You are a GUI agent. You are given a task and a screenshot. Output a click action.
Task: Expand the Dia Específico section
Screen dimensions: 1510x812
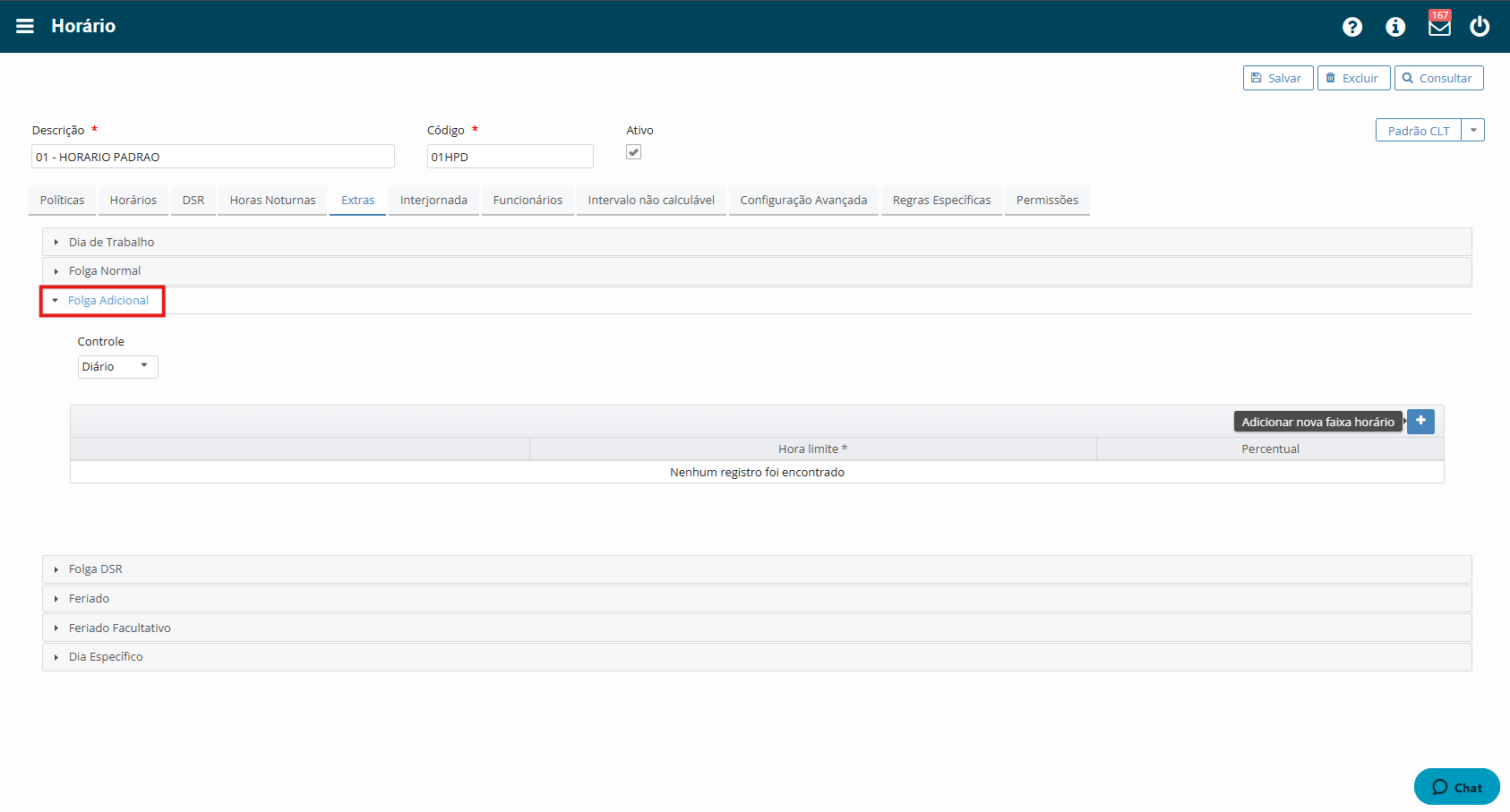tap(757, 657)
